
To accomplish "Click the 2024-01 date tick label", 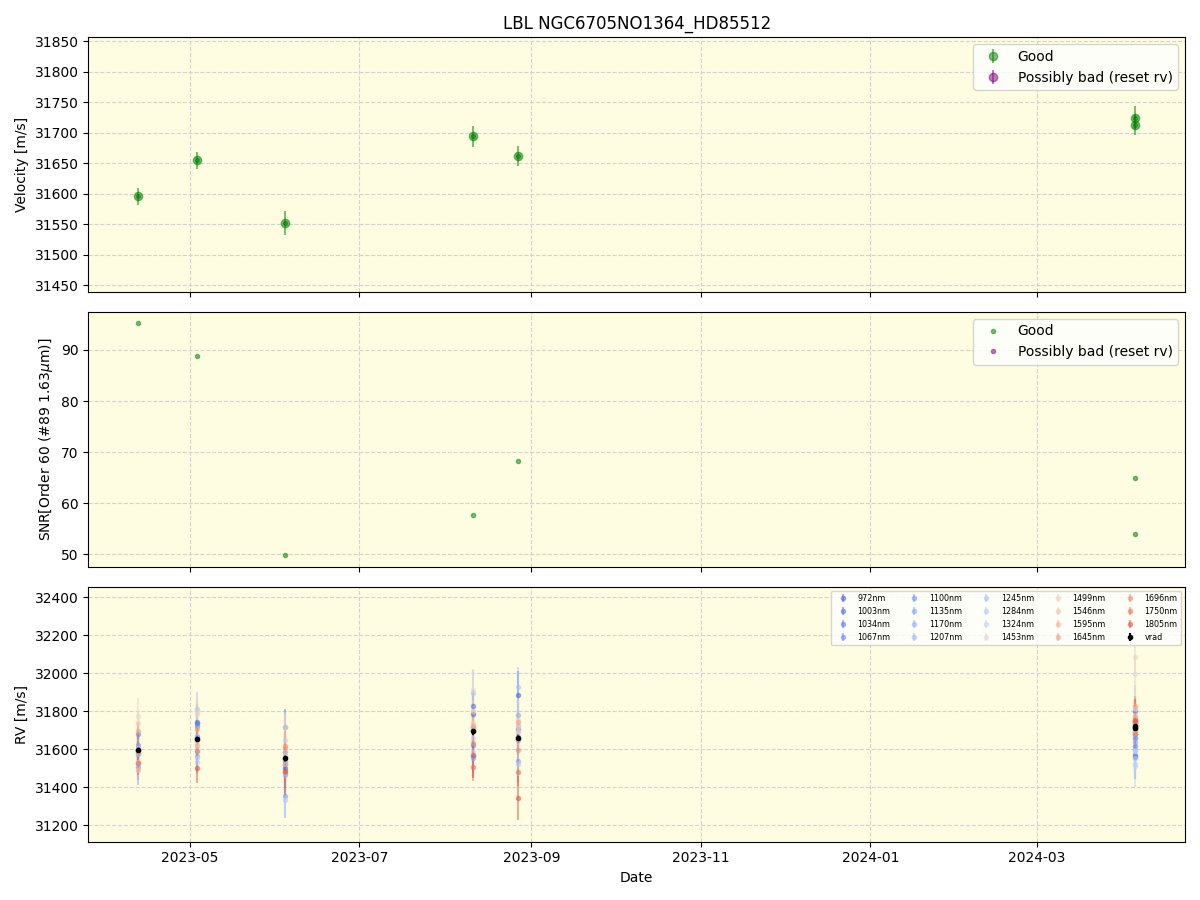I will (x=870, y=857).
